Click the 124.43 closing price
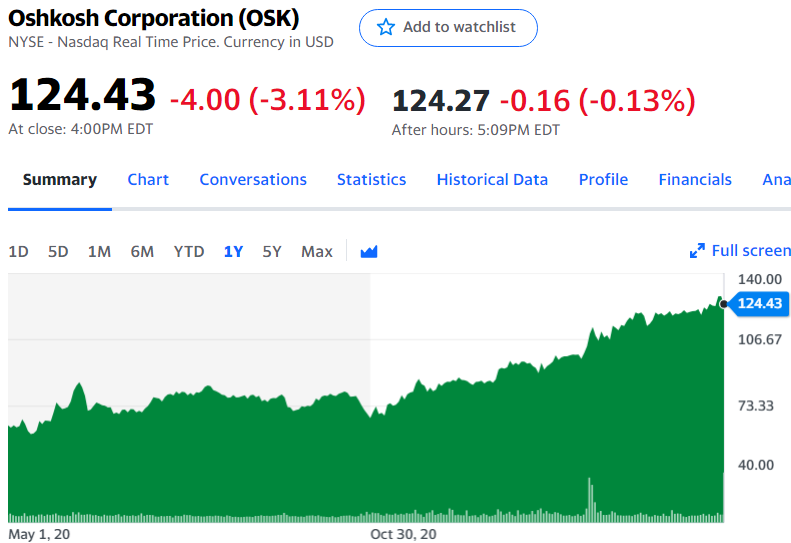 click(82, 95)
